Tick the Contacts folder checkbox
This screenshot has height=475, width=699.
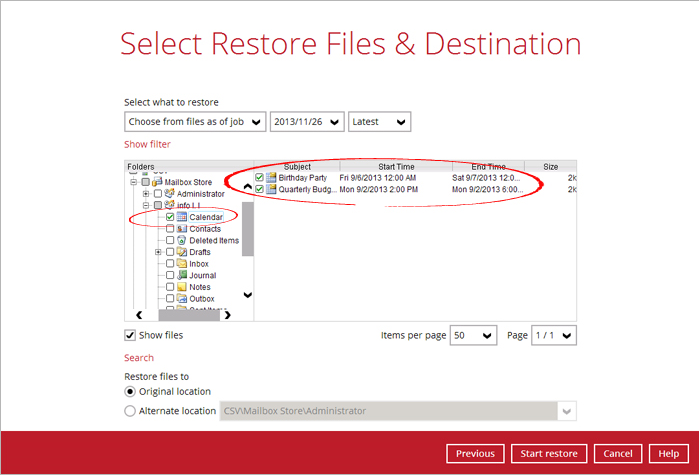coord(170,229)
